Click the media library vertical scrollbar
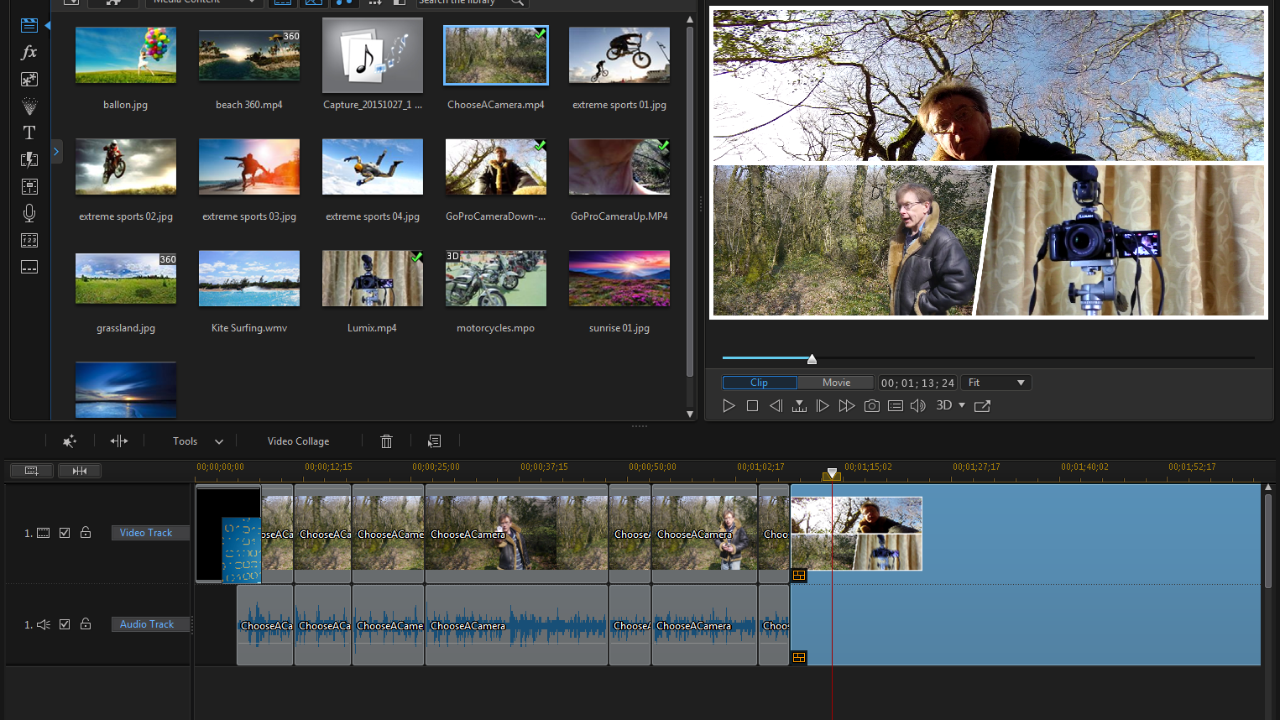1280x720 pixels. (x=690, y=200)
